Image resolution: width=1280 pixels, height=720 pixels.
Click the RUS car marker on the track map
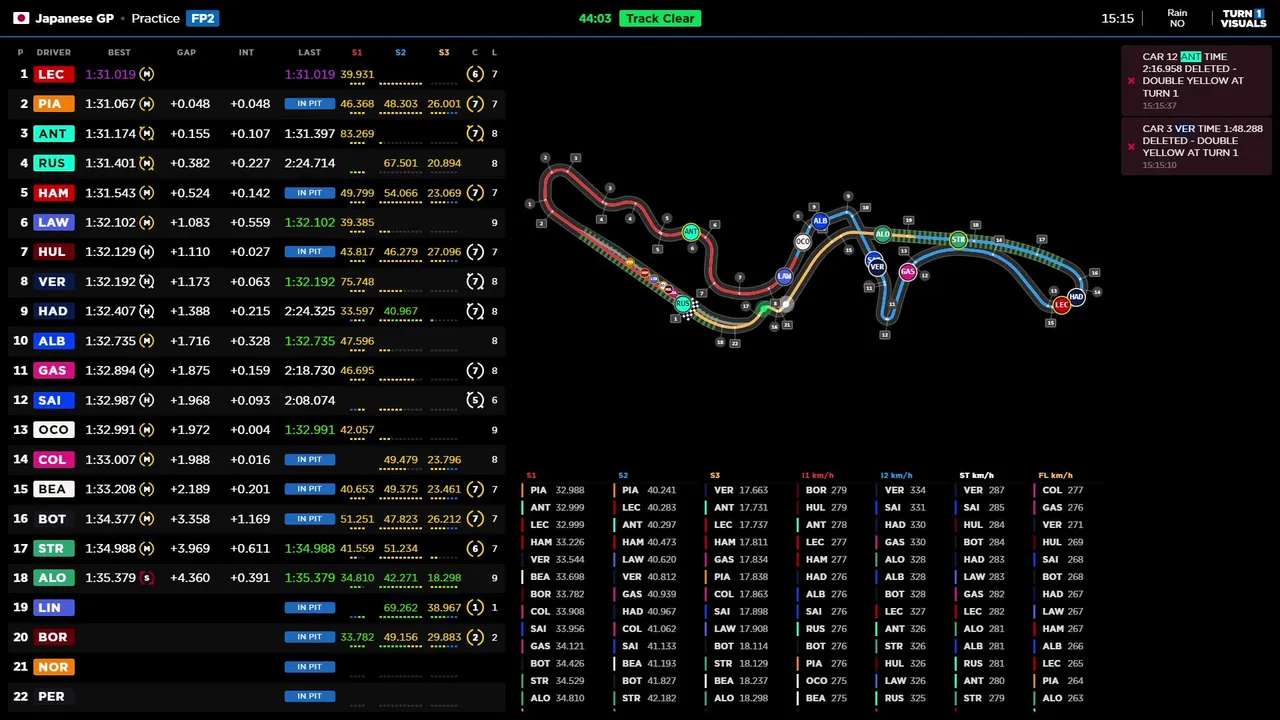(682, 303)
